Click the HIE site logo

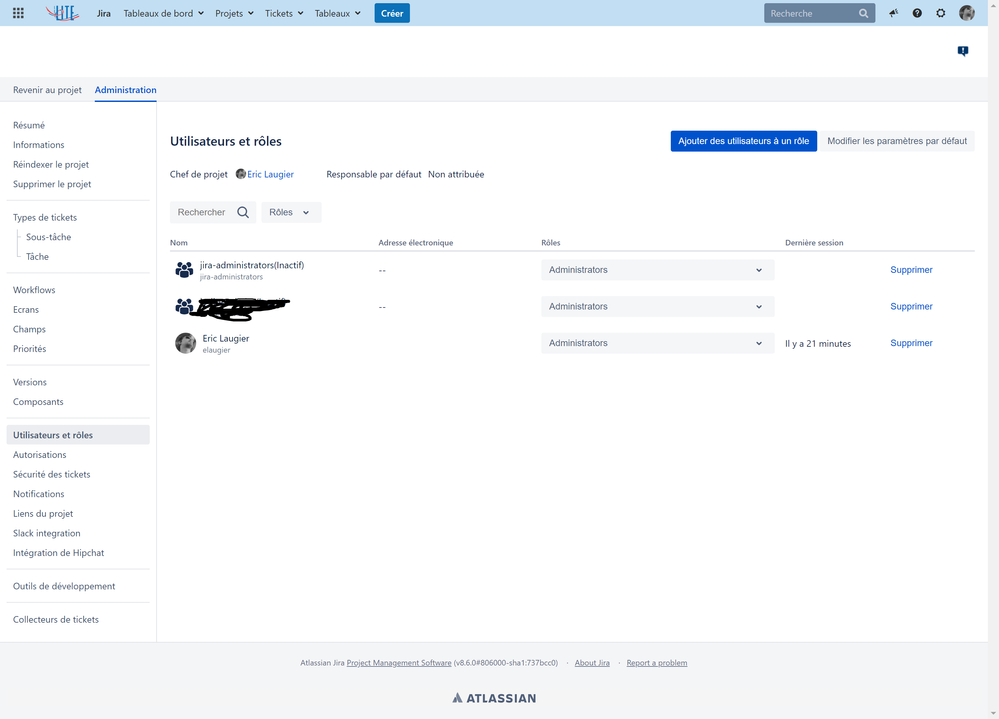point(62,13)
